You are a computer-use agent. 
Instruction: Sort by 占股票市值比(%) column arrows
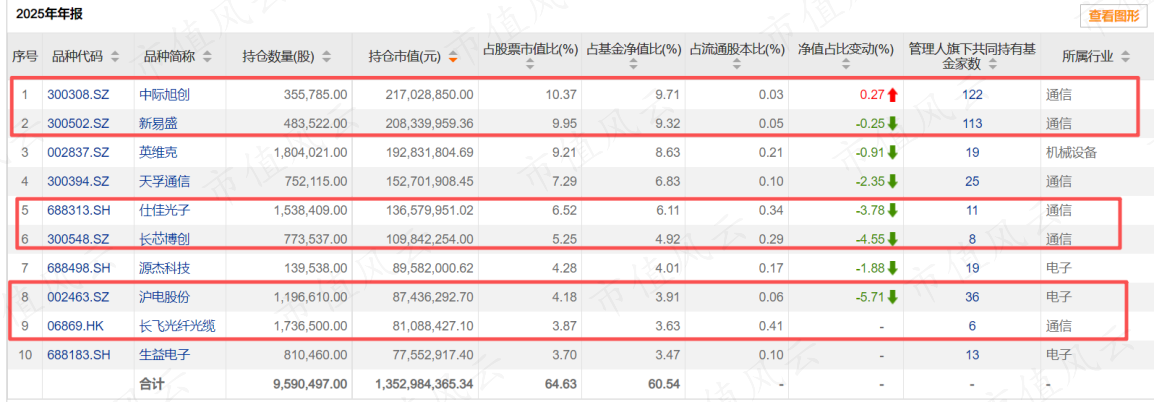[530, 65]
